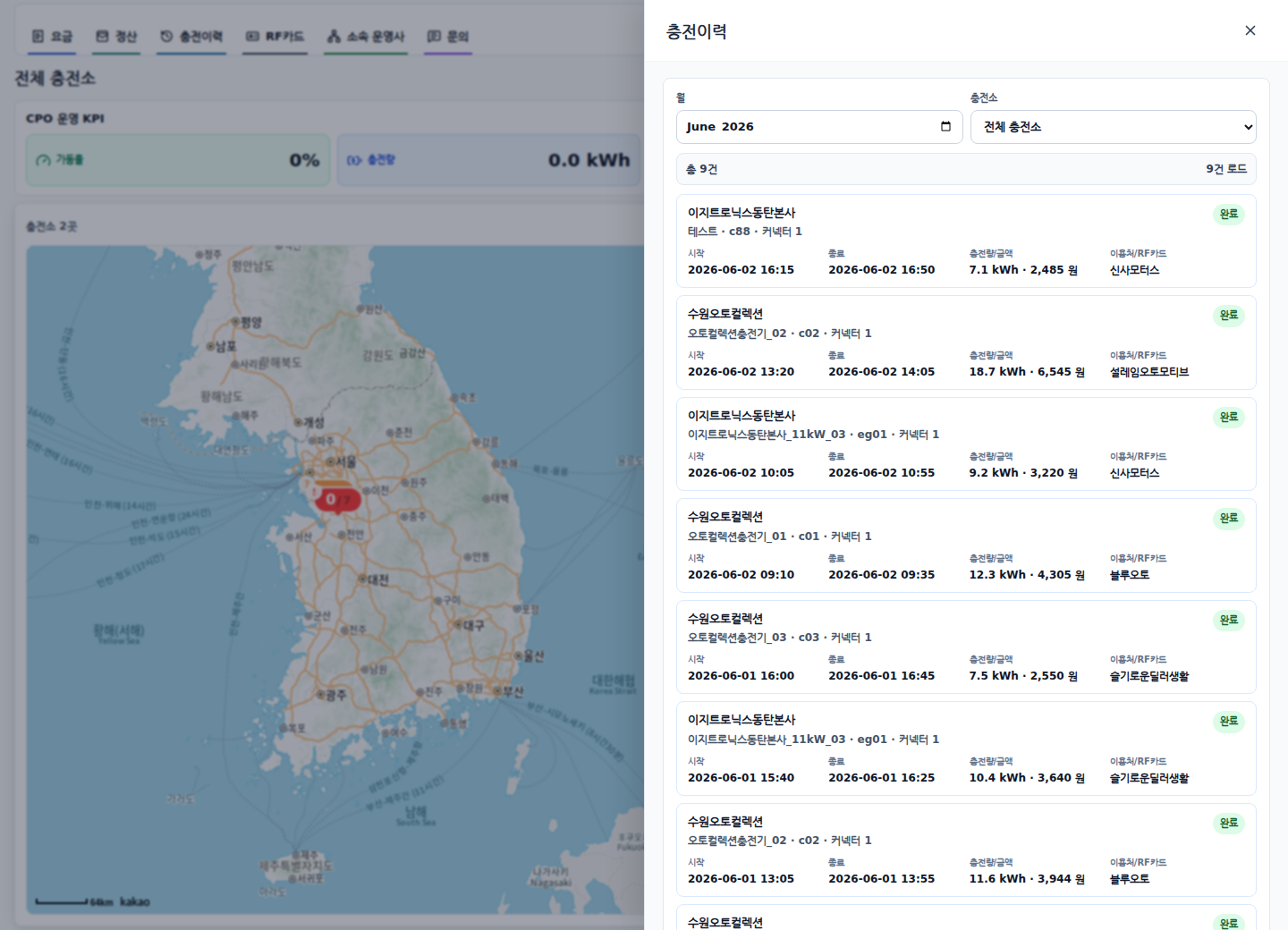Click 완료 badge on the 2026-06-01 13:05 session
This screenshot has width=1288, height=930.
click(x=1229, y=823)
